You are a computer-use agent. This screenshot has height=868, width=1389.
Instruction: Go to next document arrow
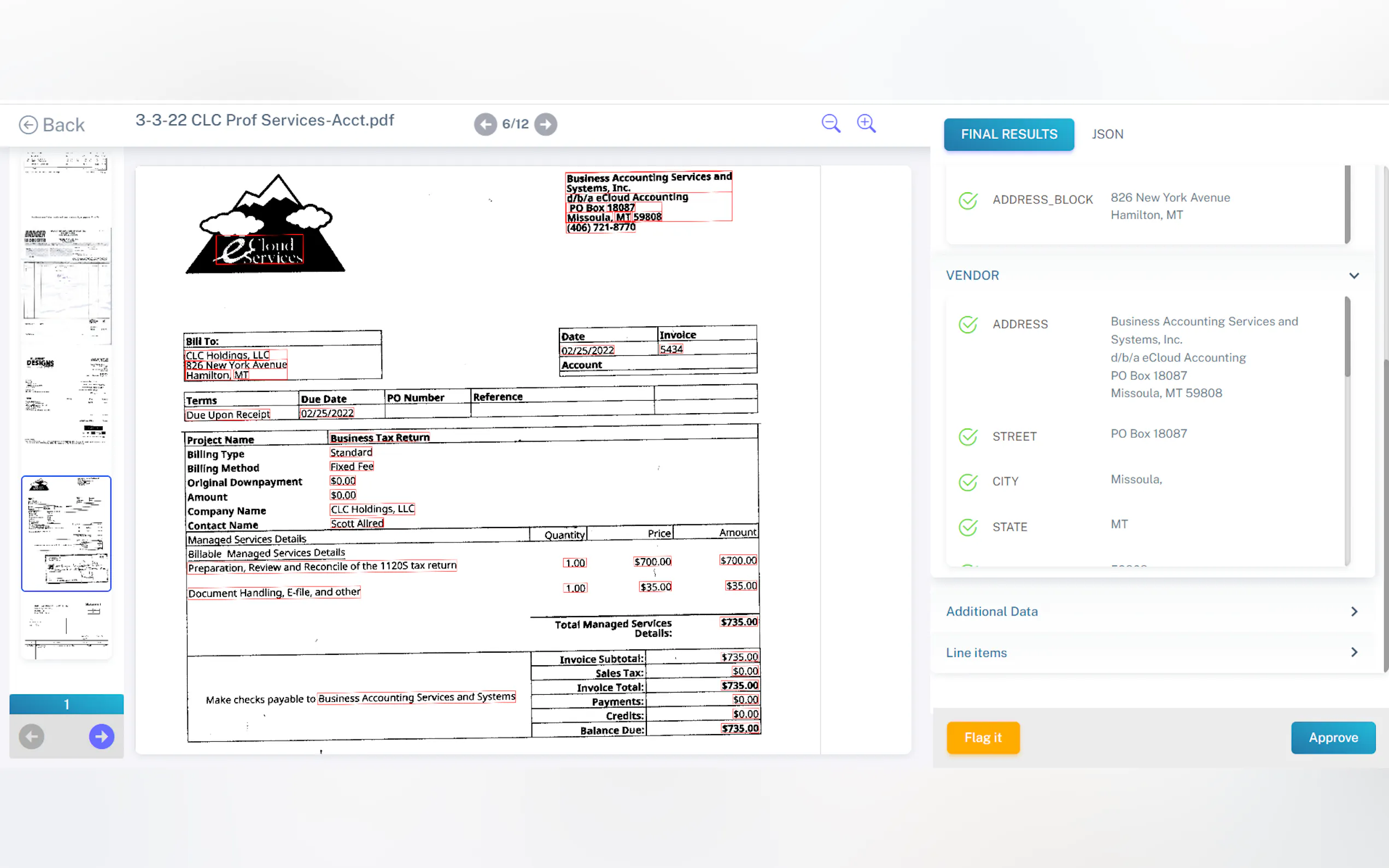point(546,124)
